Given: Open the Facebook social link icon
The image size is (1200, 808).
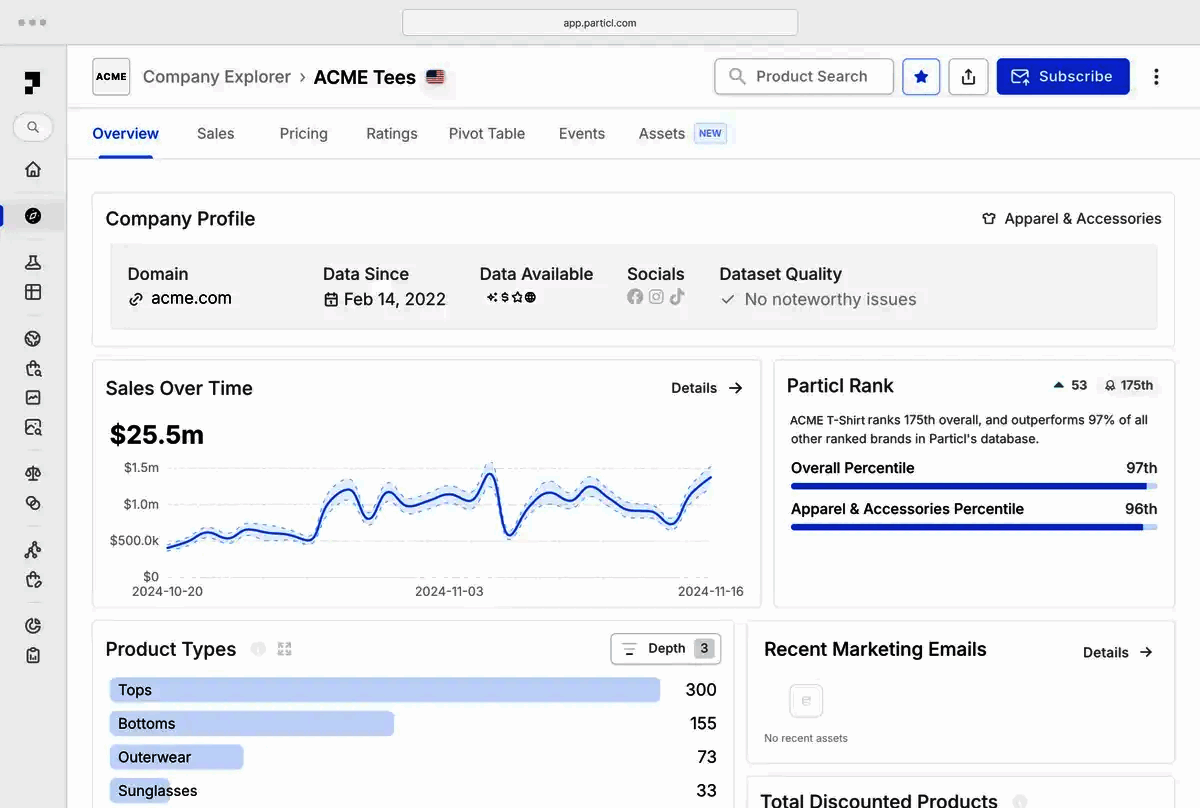Looking at the screenshot, I should (x=635, y=297).
